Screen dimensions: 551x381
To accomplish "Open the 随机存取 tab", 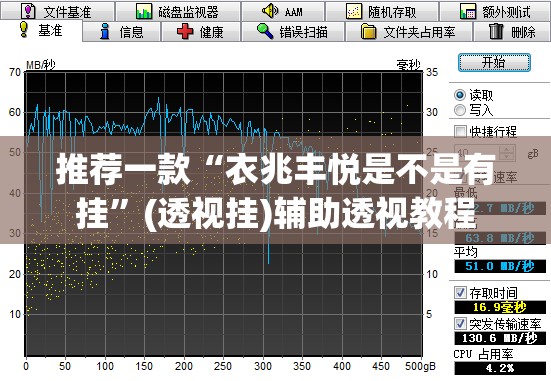I will [382, 11].
